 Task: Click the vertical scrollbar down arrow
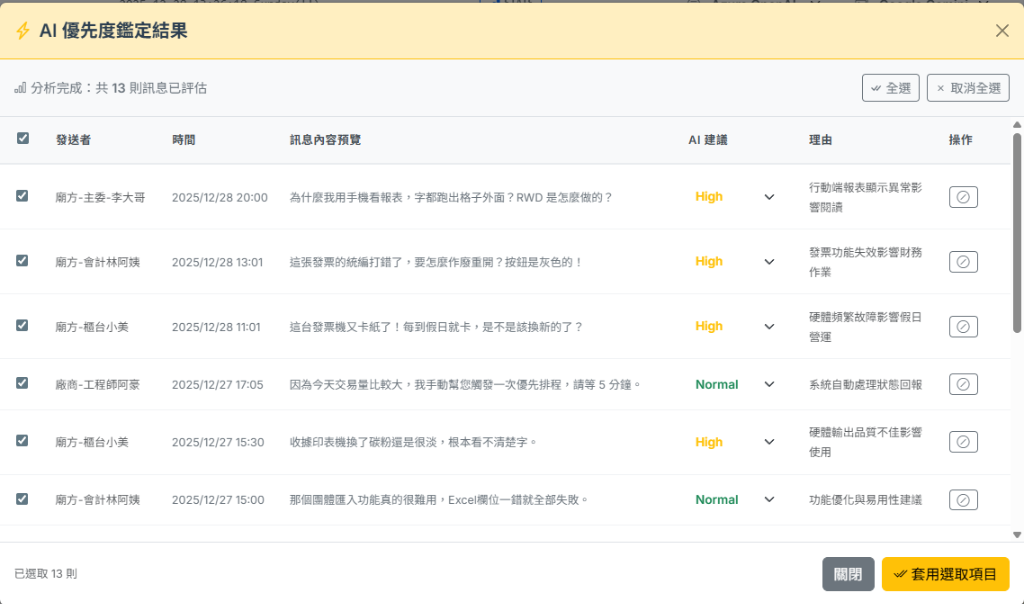pyautogui.click(x=1017, y=535)
